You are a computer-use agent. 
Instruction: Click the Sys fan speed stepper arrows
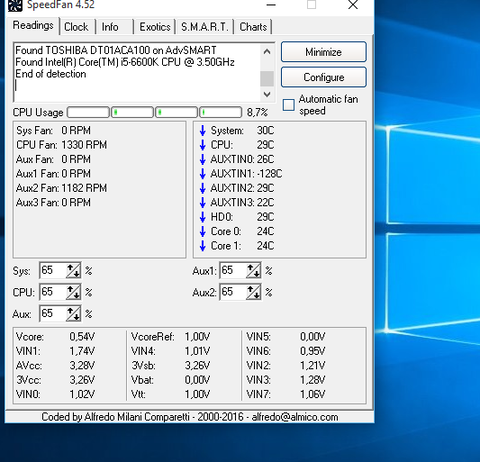coord(73,270)
